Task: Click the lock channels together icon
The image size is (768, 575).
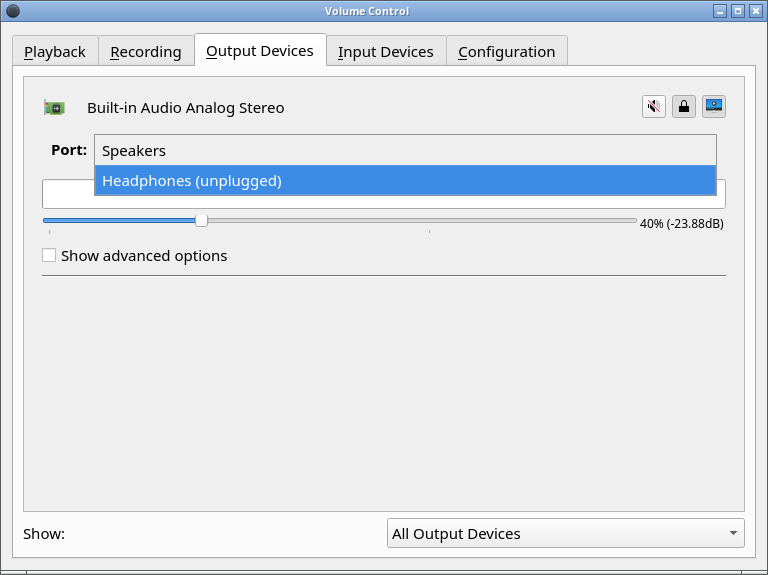Action: (684, 107)
